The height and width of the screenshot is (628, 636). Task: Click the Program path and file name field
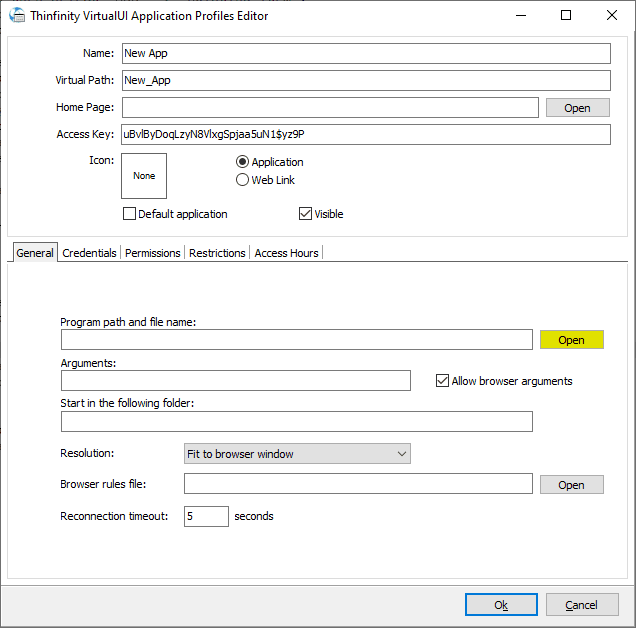pos(297,340)
